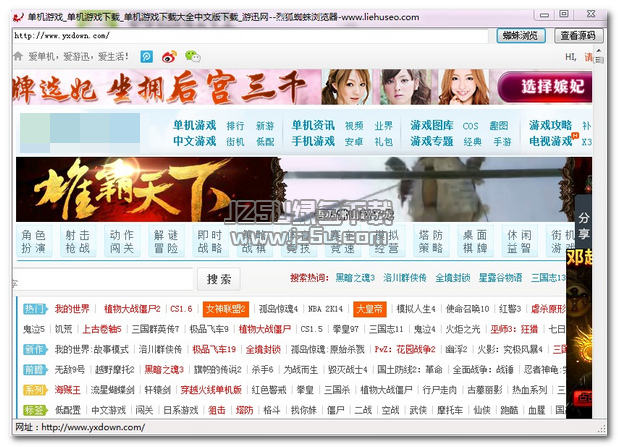Viewport: 618px width, 447px height.
Task: Click the 蜘蛛浏览 button
Action: 521,36
